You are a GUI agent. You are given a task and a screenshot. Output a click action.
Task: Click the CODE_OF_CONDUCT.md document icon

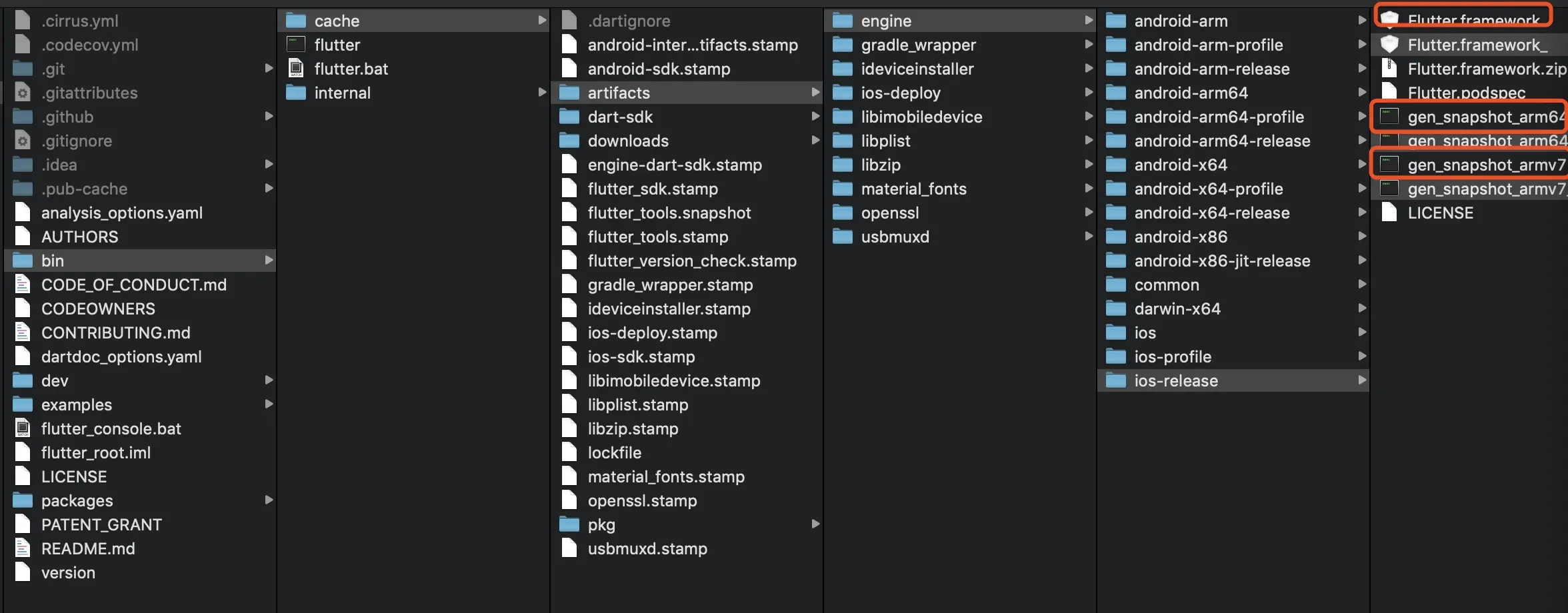point(23,285)
